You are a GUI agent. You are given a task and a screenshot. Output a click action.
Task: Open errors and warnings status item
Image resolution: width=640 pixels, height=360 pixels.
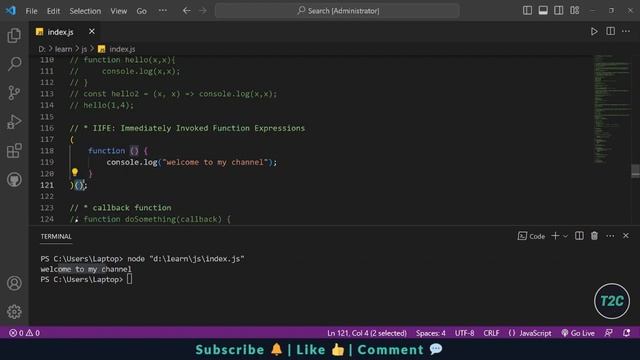[x=24, y=333]
